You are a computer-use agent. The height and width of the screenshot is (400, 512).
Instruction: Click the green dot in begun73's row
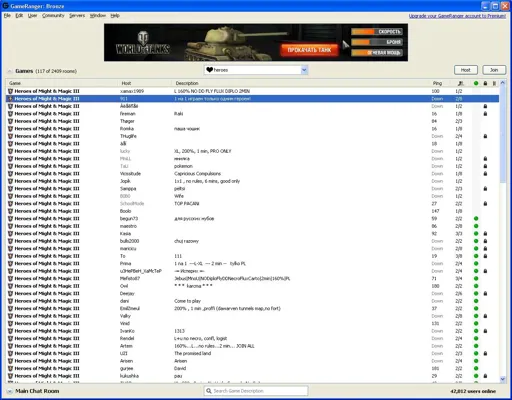[x=476, y=219]
